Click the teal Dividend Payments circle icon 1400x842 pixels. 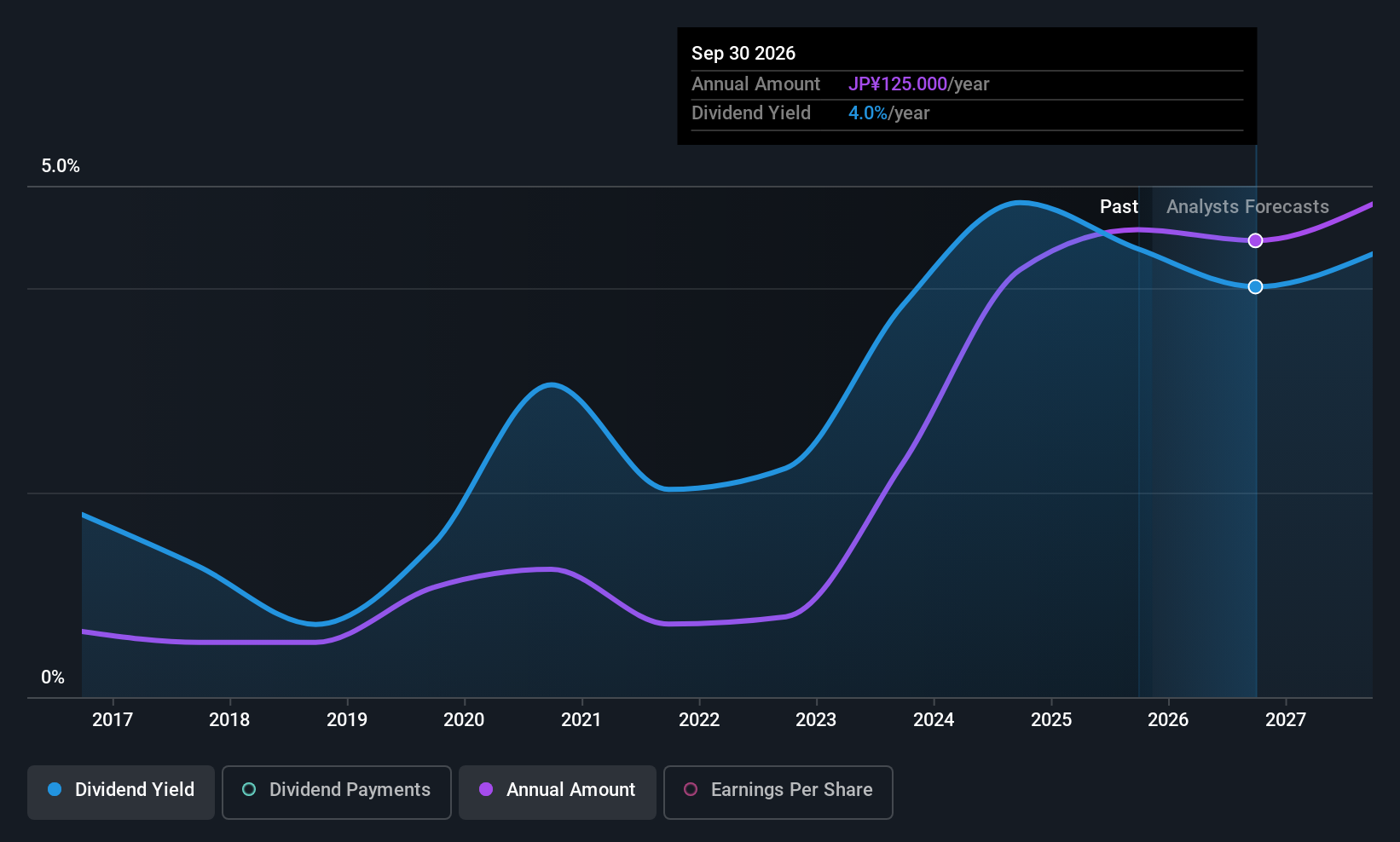[248, 790]
